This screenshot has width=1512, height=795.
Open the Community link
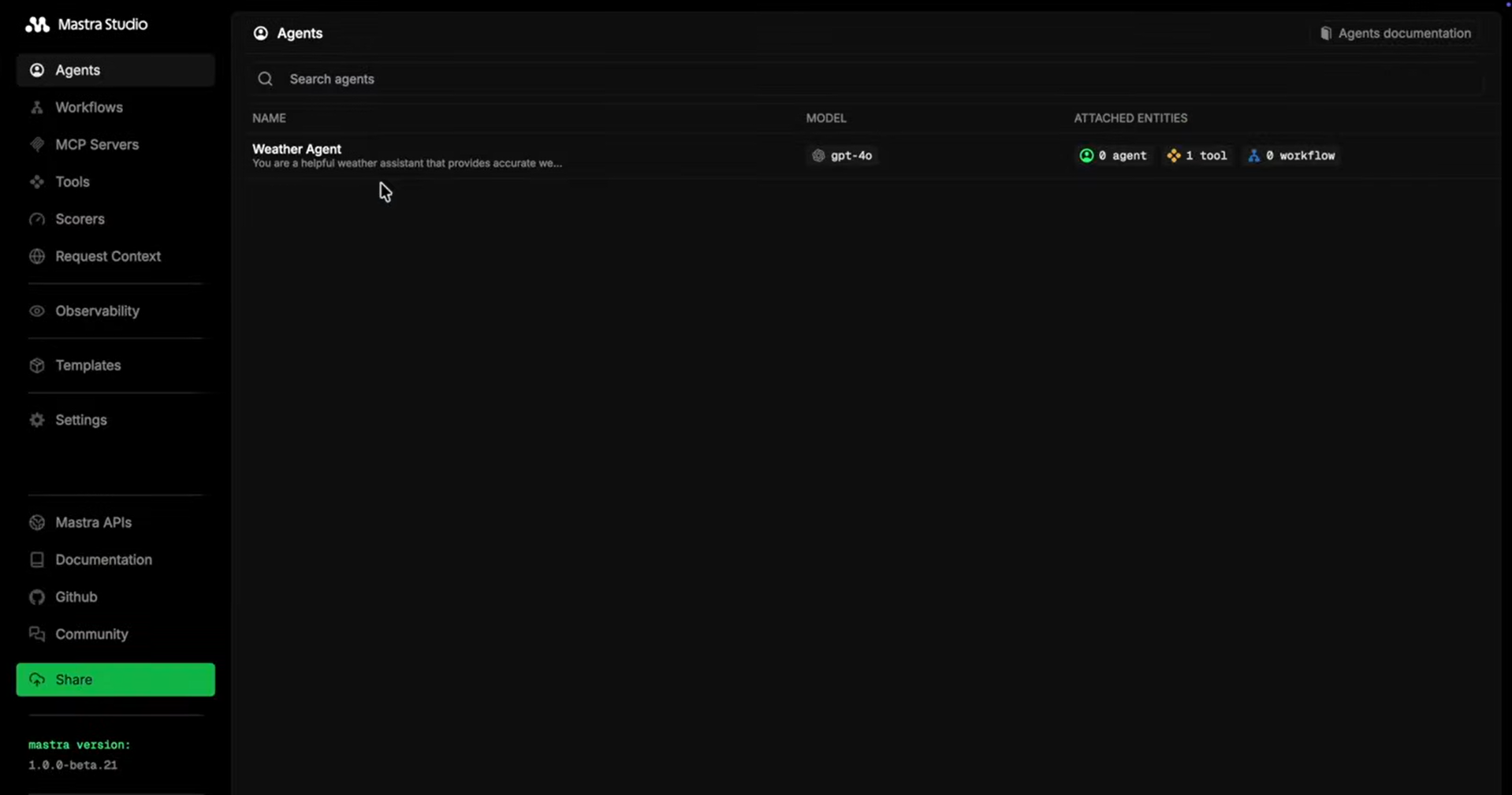point(116,634)
